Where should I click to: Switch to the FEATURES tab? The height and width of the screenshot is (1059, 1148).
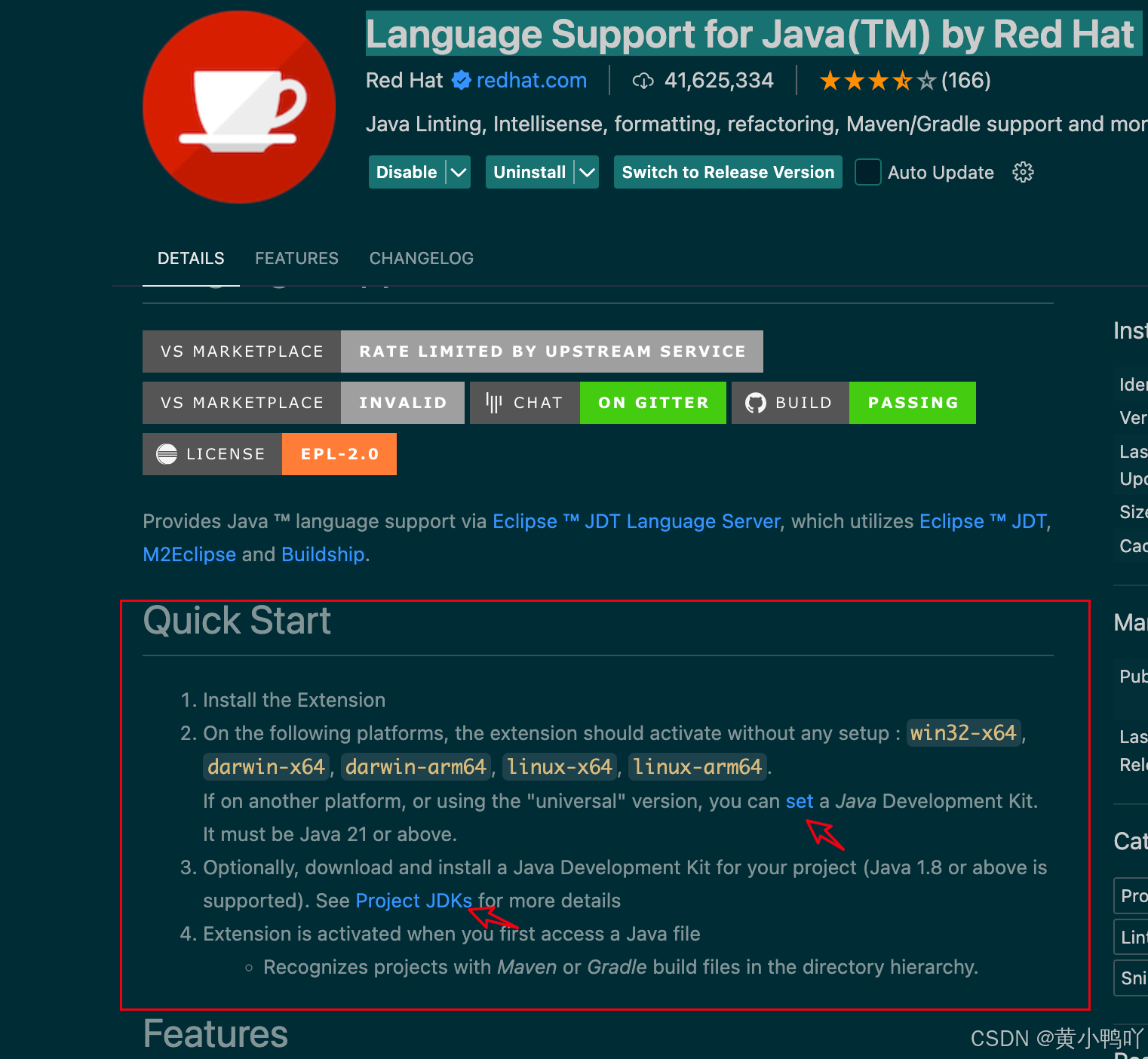pos(296,258)
